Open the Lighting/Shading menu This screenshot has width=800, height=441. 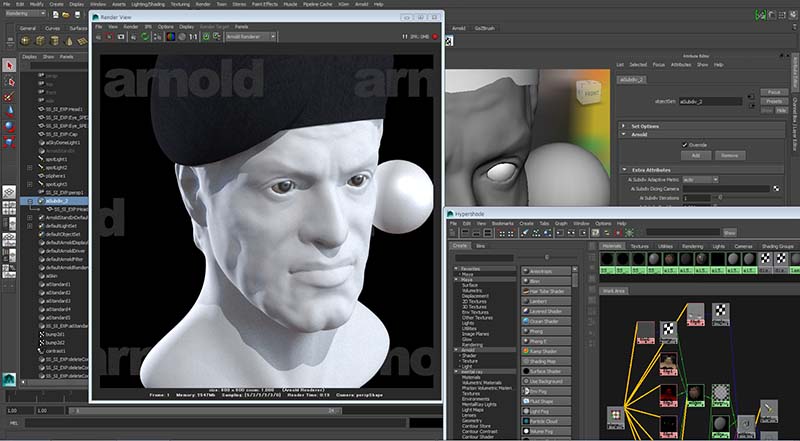148,4
